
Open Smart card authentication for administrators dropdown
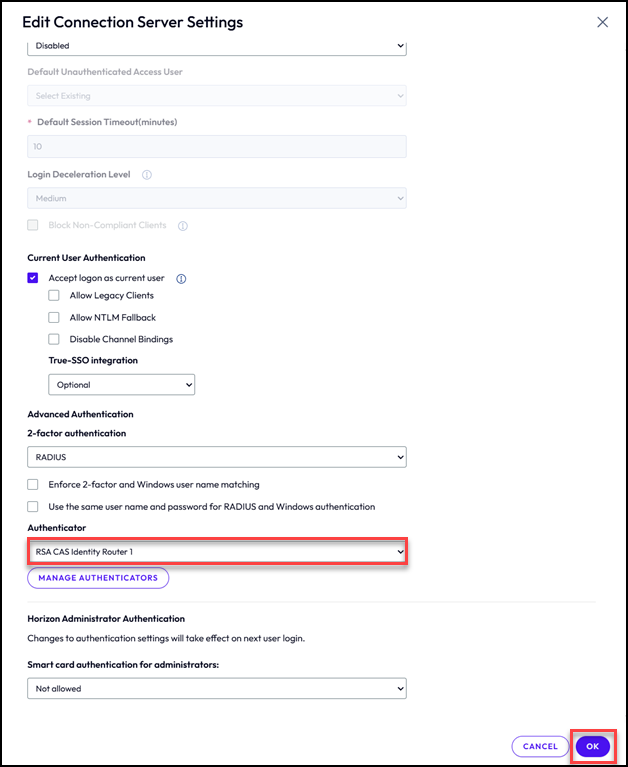(216, 689)
